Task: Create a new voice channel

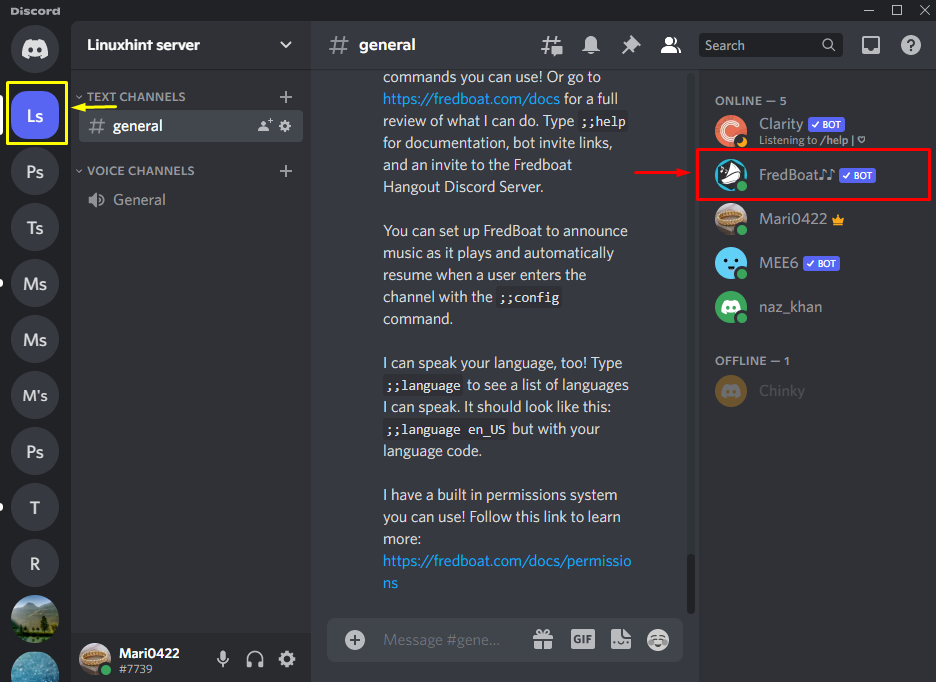Action: (x=286, y=171)
